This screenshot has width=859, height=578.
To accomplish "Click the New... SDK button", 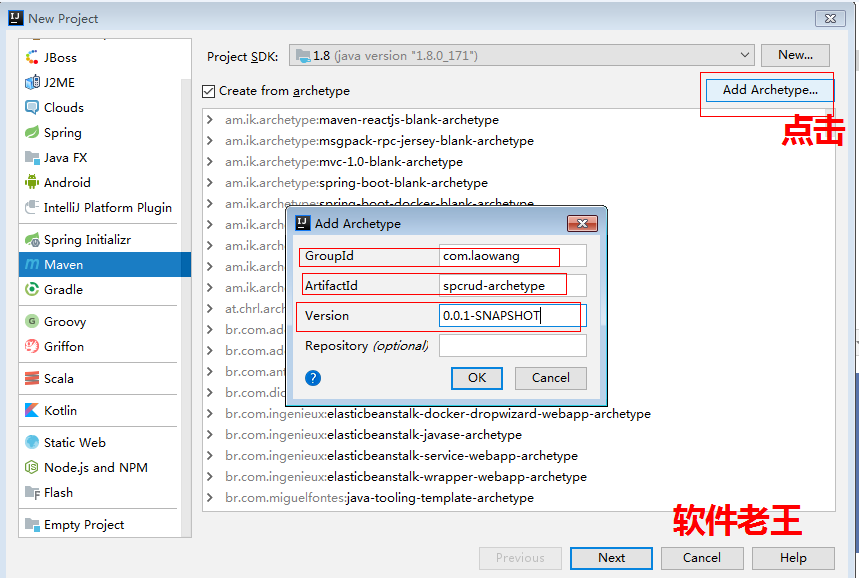I will (795, 55).
